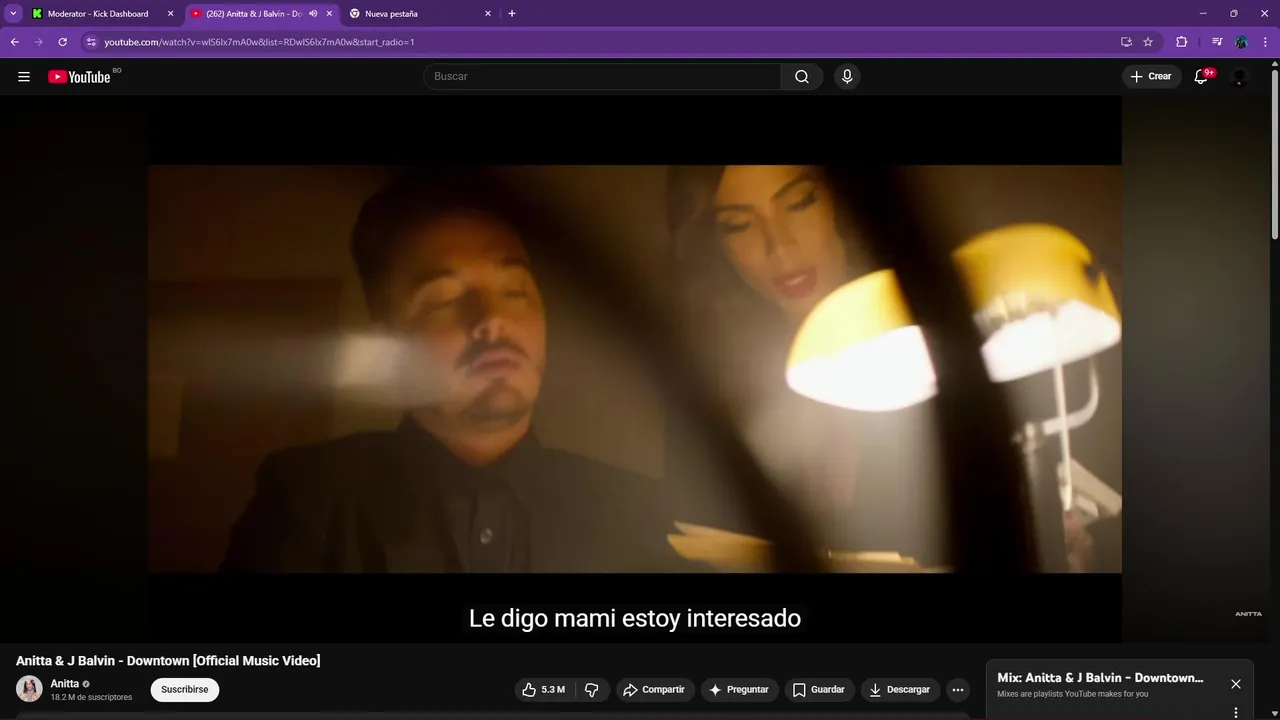Open the Anitta channel name link
The image size is (1280, 720).
[65, 684]
